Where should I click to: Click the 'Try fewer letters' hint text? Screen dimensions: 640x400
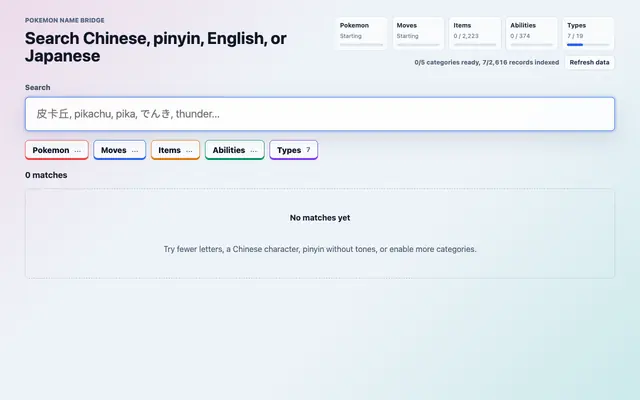pyautogui.click(x=320, y=249)
